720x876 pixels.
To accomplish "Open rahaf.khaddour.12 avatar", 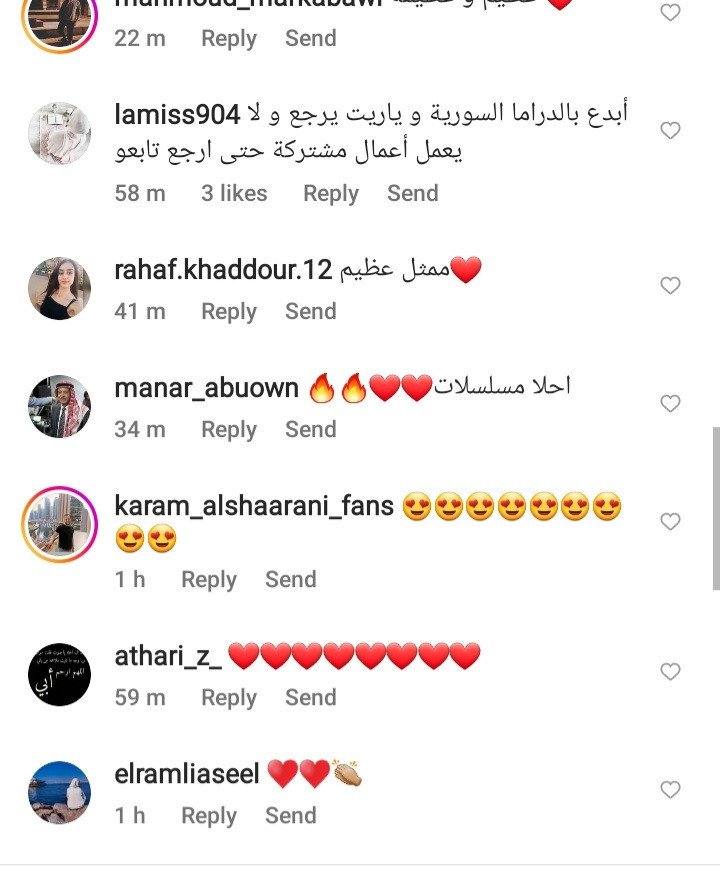I will click(x=59, y=288).
